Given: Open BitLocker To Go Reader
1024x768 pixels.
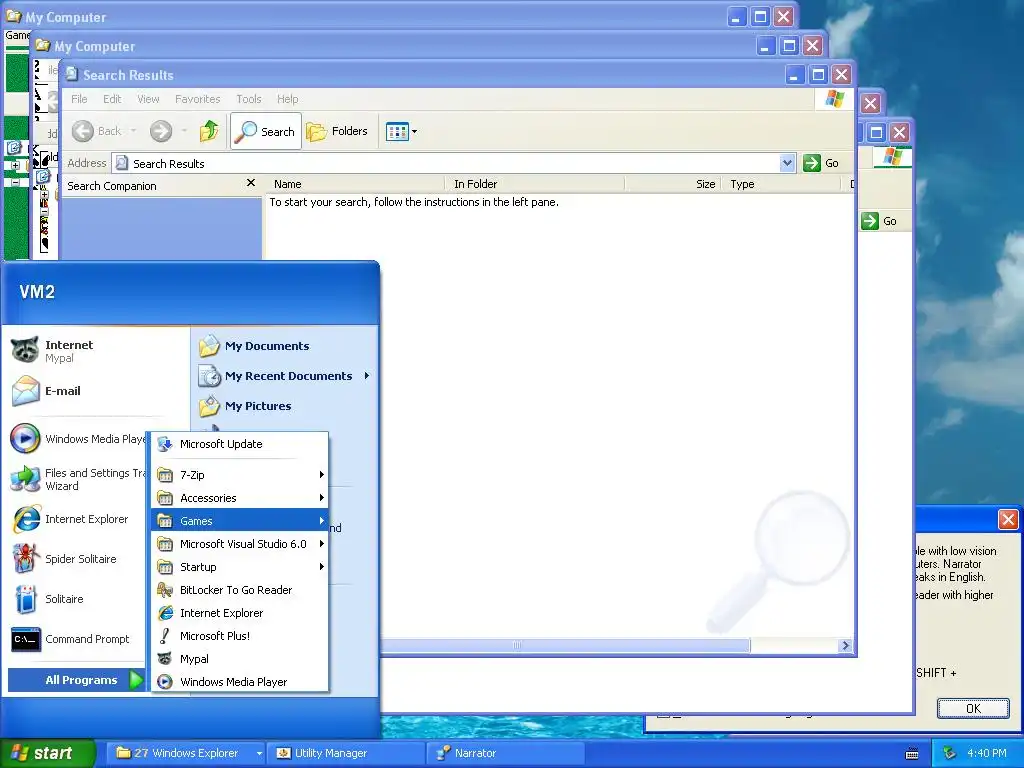Looking at the screenshot, I should [x=240, y=590].
